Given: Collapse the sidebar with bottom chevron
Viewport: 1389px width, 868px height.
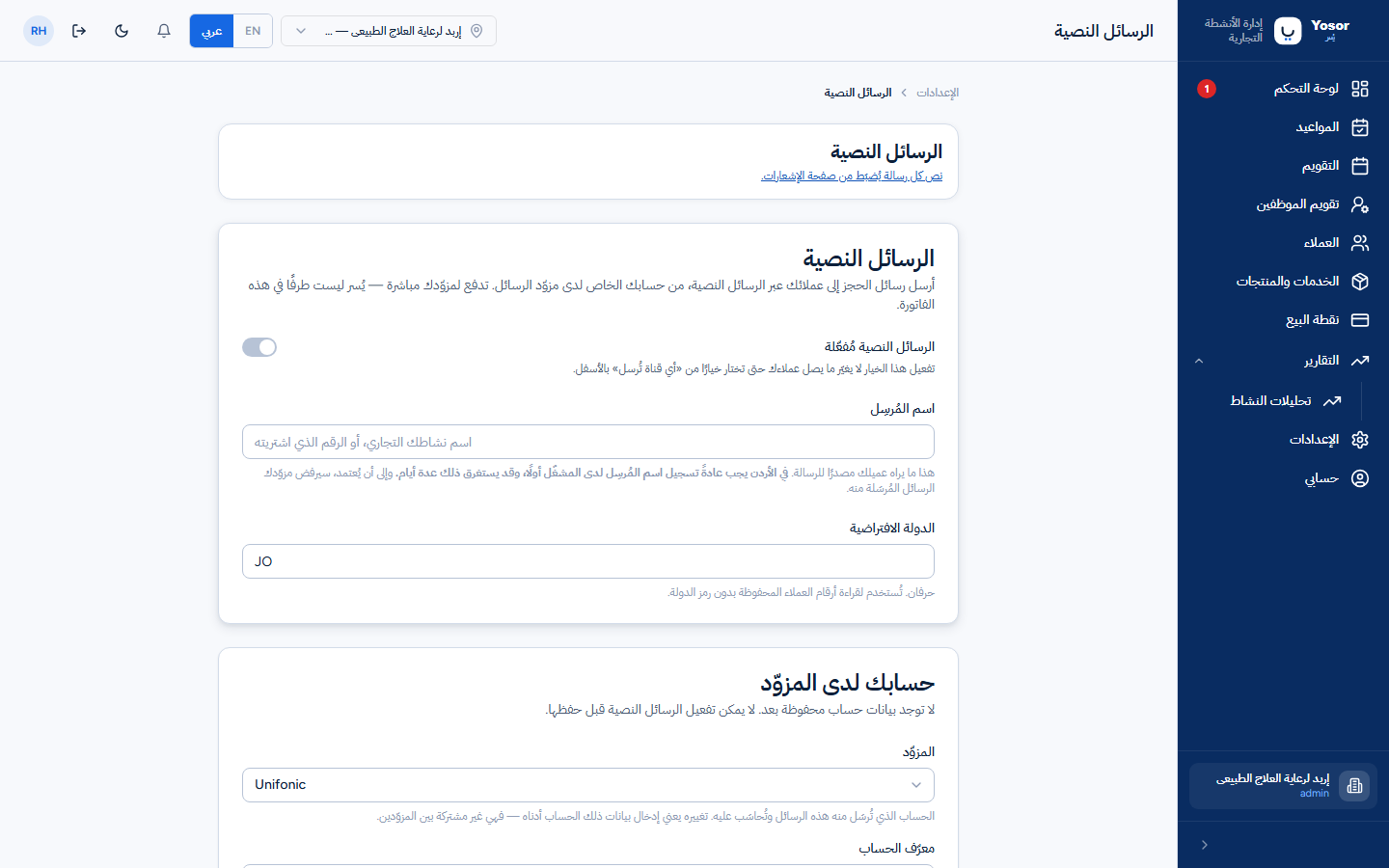Looking at the screenshot, I should click(x=1205, y=845).
